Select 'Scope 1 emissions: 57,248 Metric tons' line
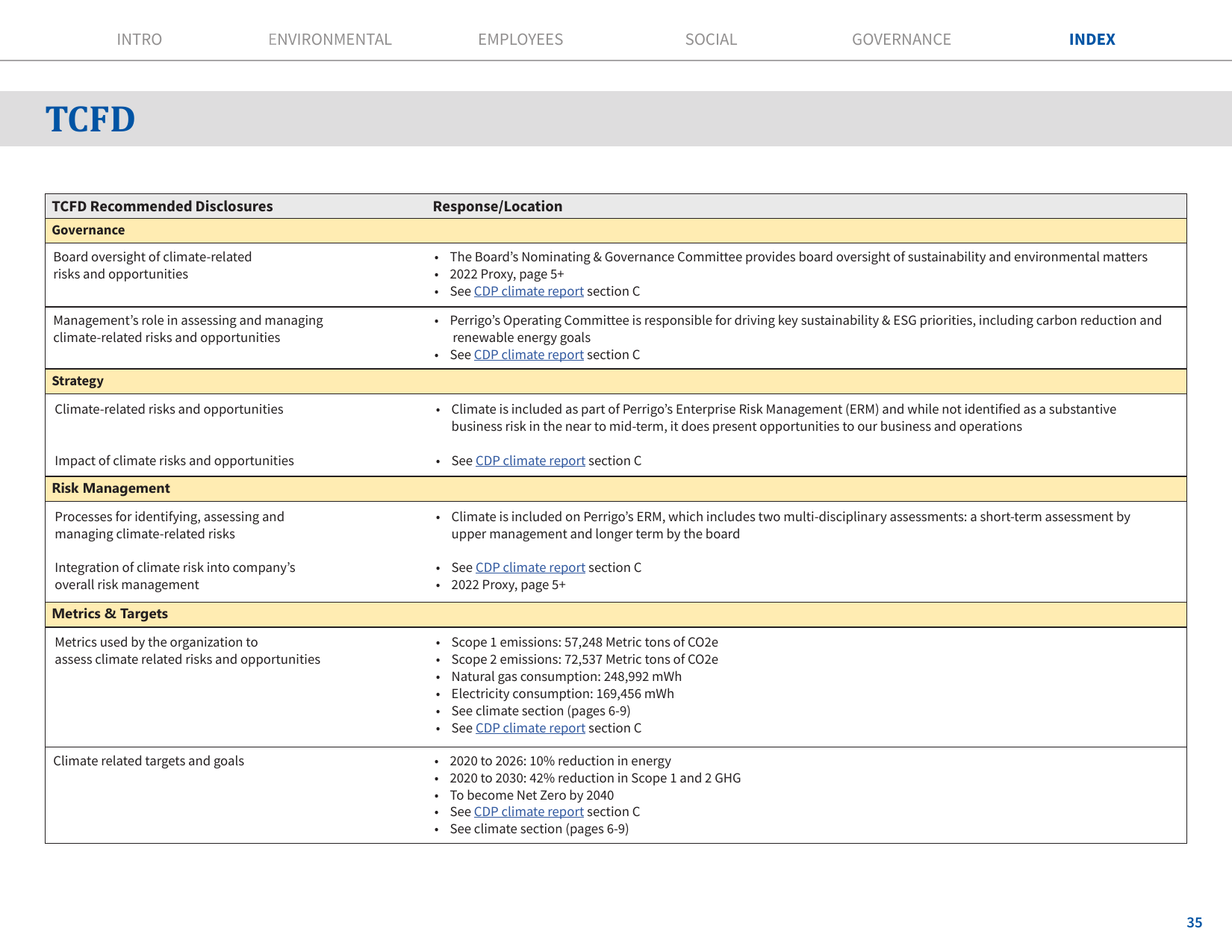Image resolution: width=1232 pixels, height=952 pixels. (585, 642)
